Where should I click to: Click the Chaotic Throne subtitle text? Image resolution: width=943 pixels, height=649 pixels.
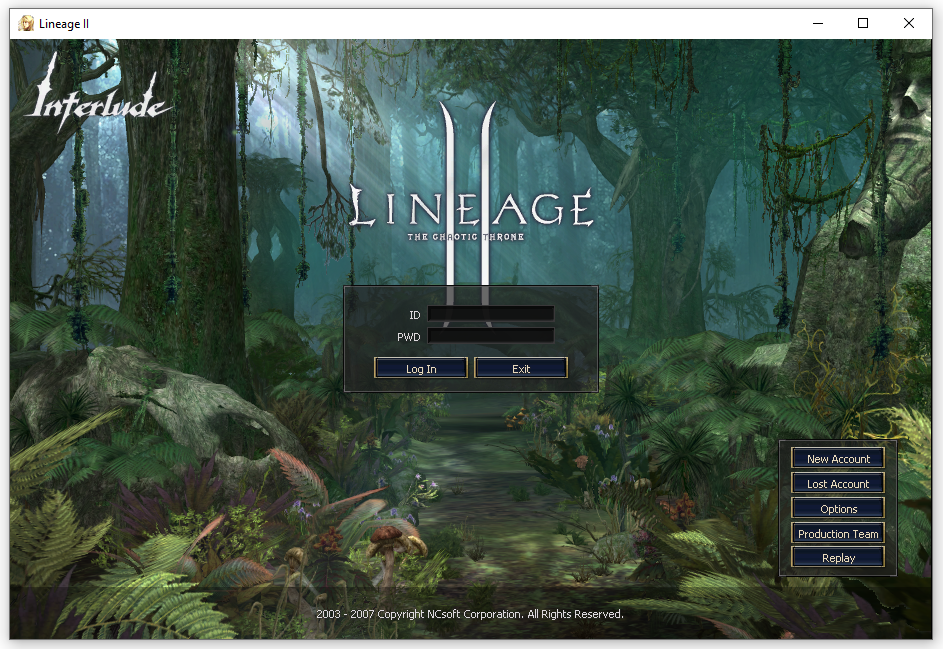tap(465, 237)
